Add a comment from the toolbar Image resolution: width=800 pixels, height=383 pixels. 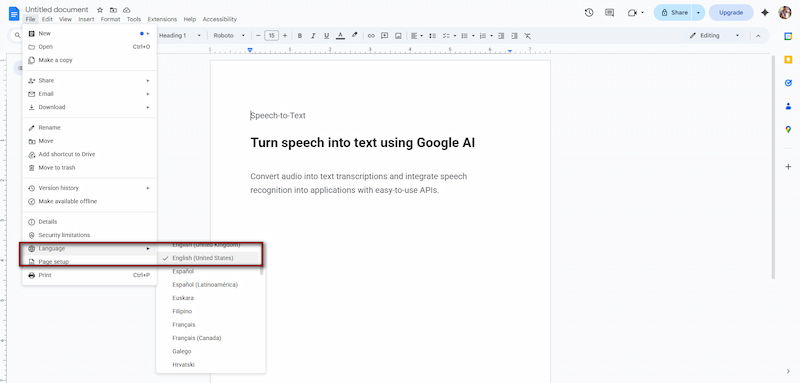[x=384, y=36]
